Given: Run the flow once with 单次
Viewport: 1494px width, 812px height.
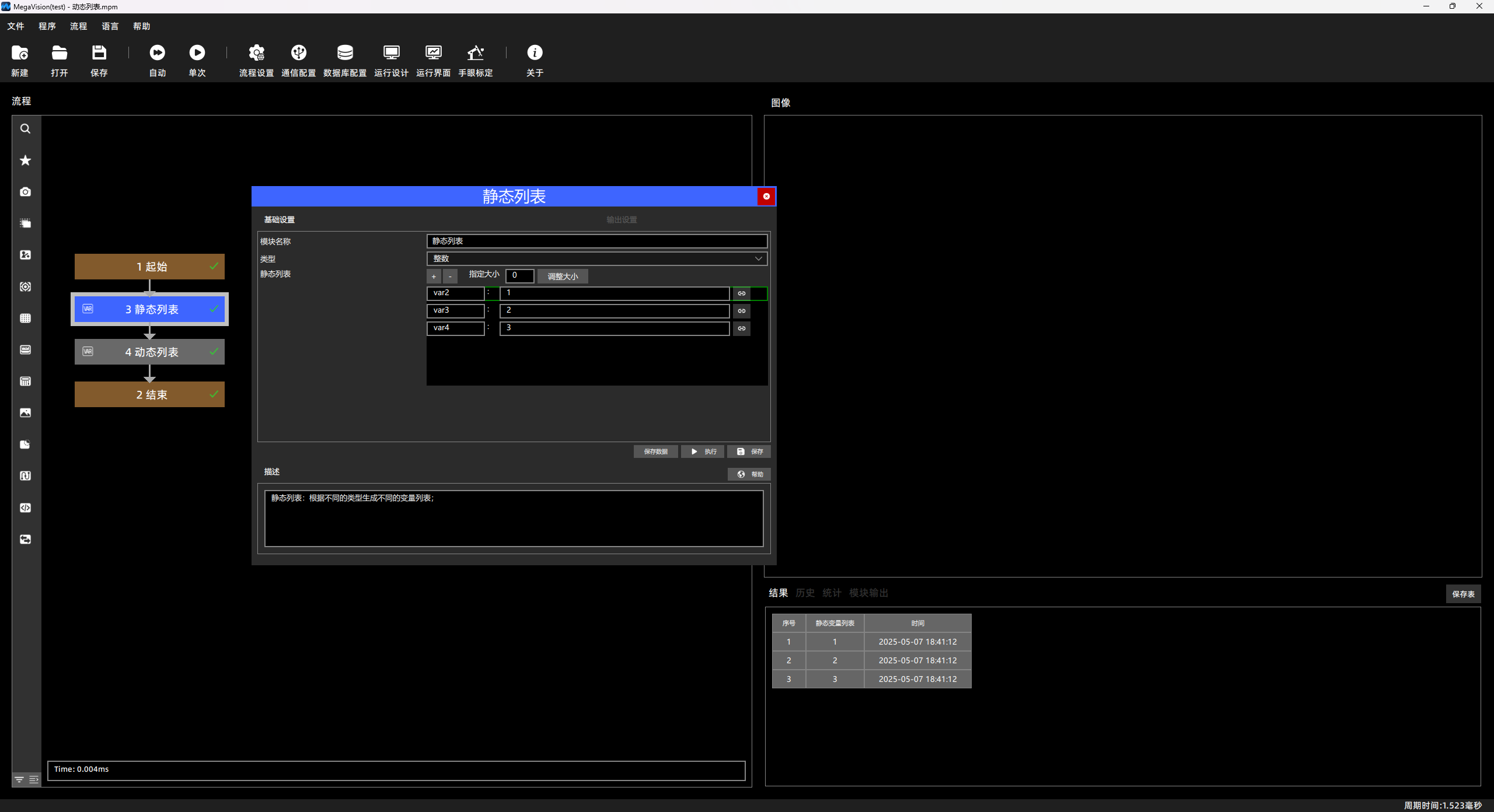Looking at the screenshot, I should [197, 61].
